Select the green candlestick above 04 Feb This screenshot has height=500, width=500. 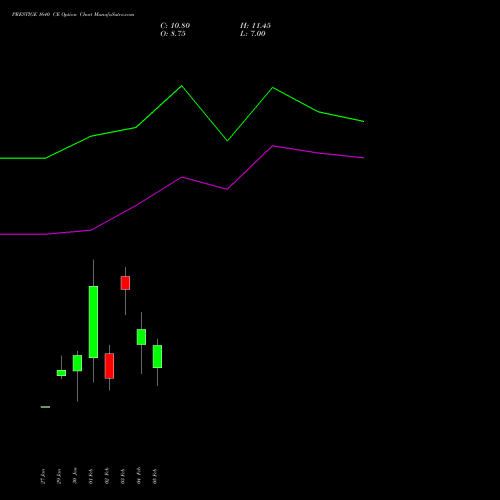click(x=141, y=337)
